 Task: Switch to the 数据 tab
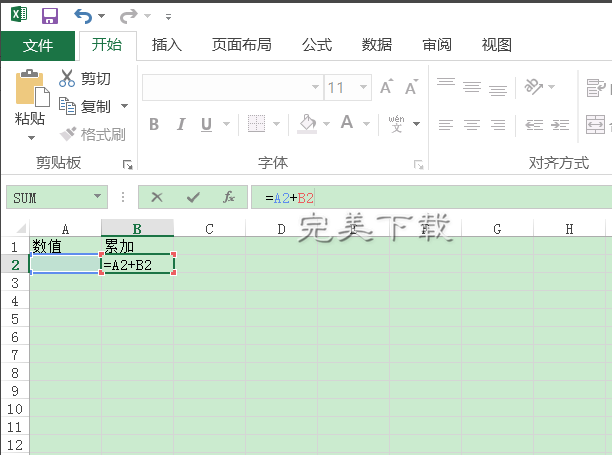(x=377, y=45)
